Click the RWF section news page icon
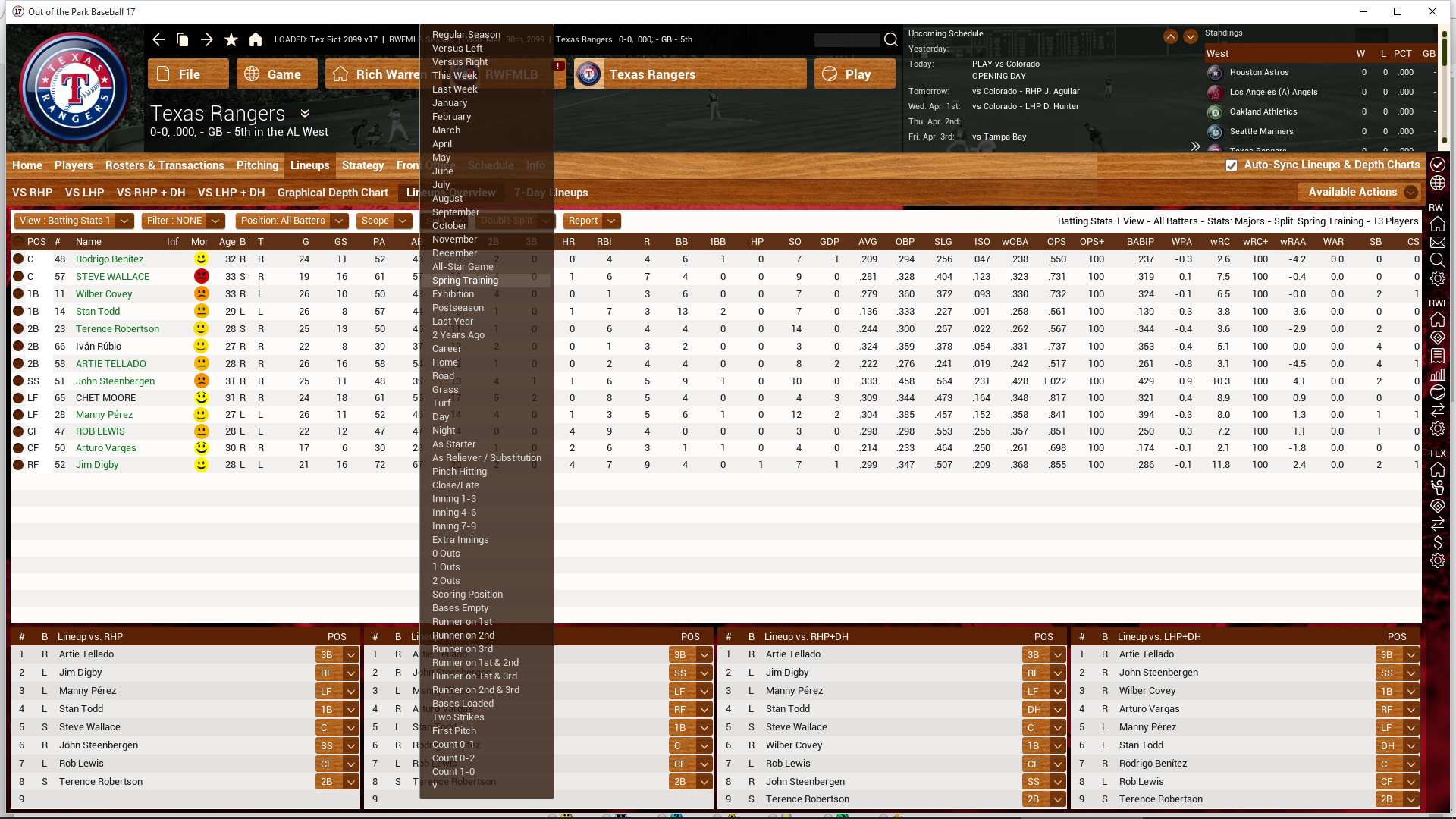The height and width of the screenshot is (819, 1456). [x=1437, y=356]
